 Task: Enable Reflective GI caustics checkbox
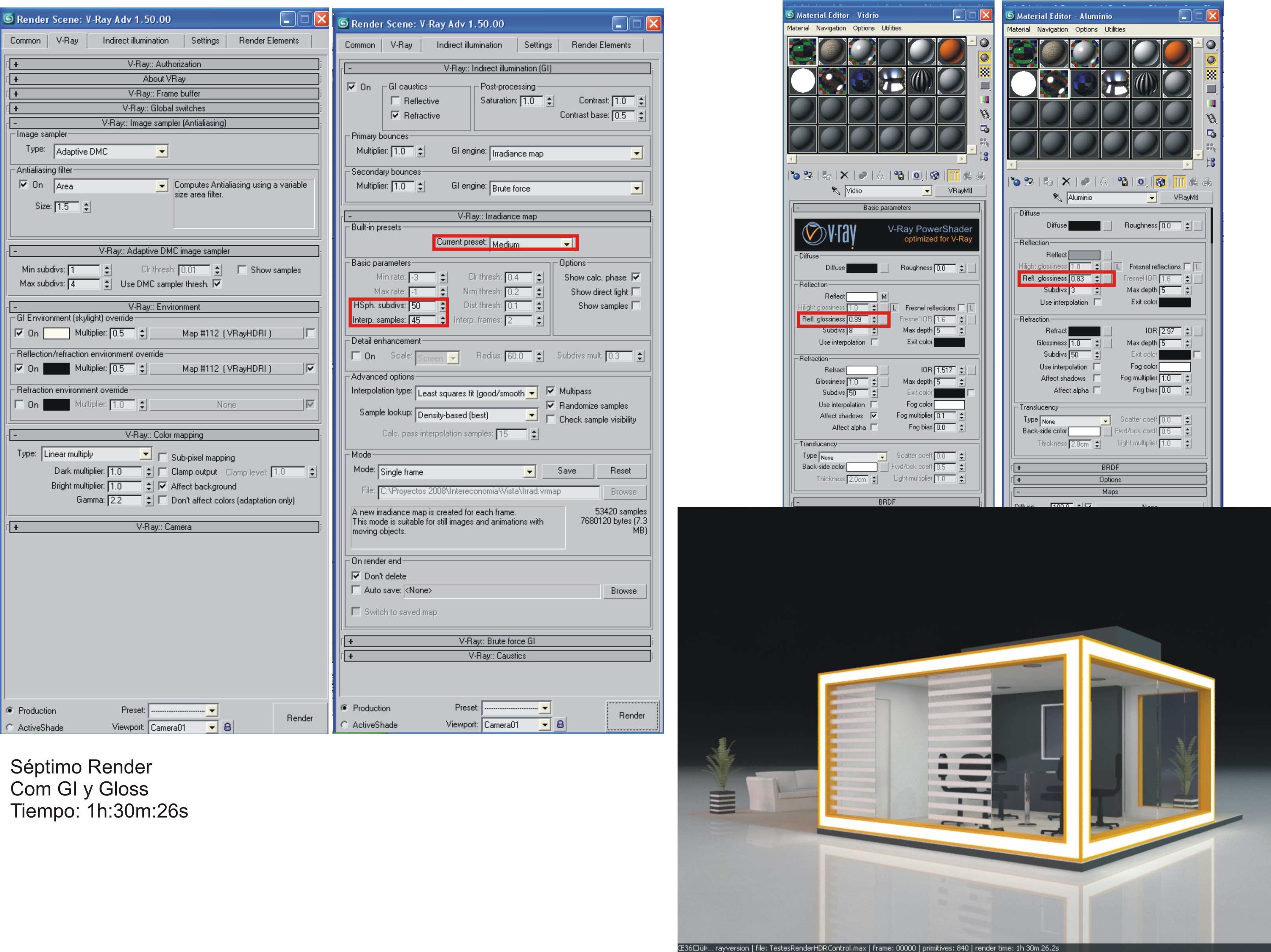[x=395, y=101]
